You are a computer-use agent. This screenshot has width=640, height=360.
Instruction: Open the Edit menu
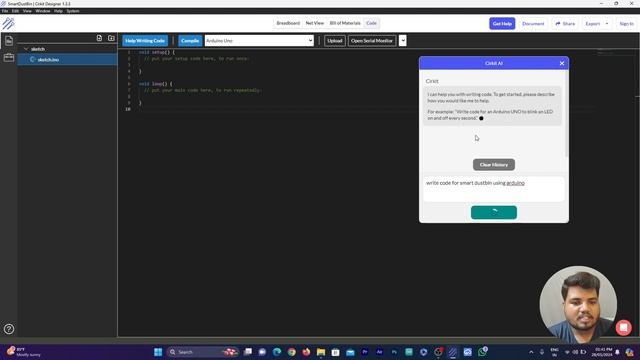[x=15, y=11]
